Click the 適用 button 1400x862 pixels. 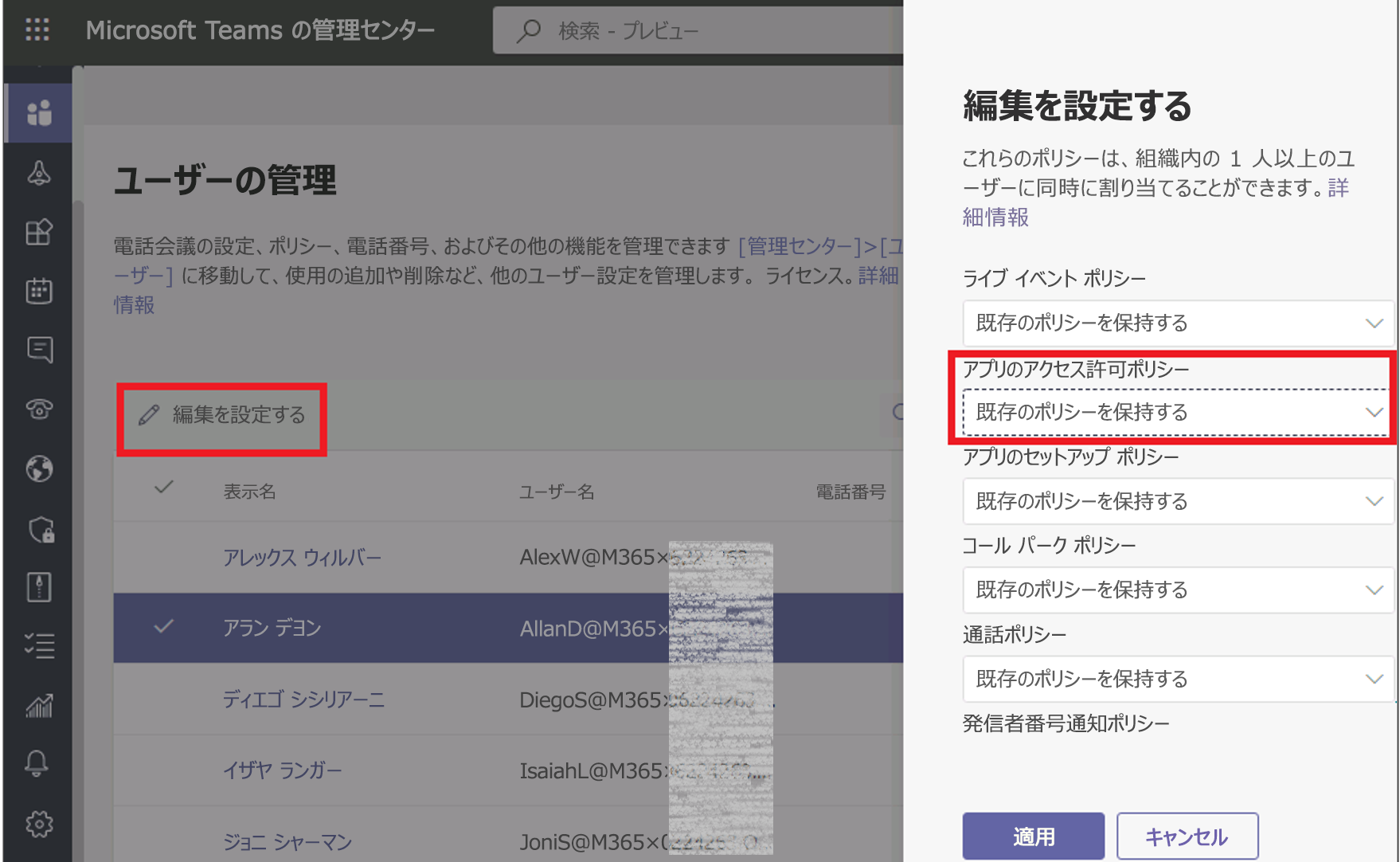pos(1034,837)
